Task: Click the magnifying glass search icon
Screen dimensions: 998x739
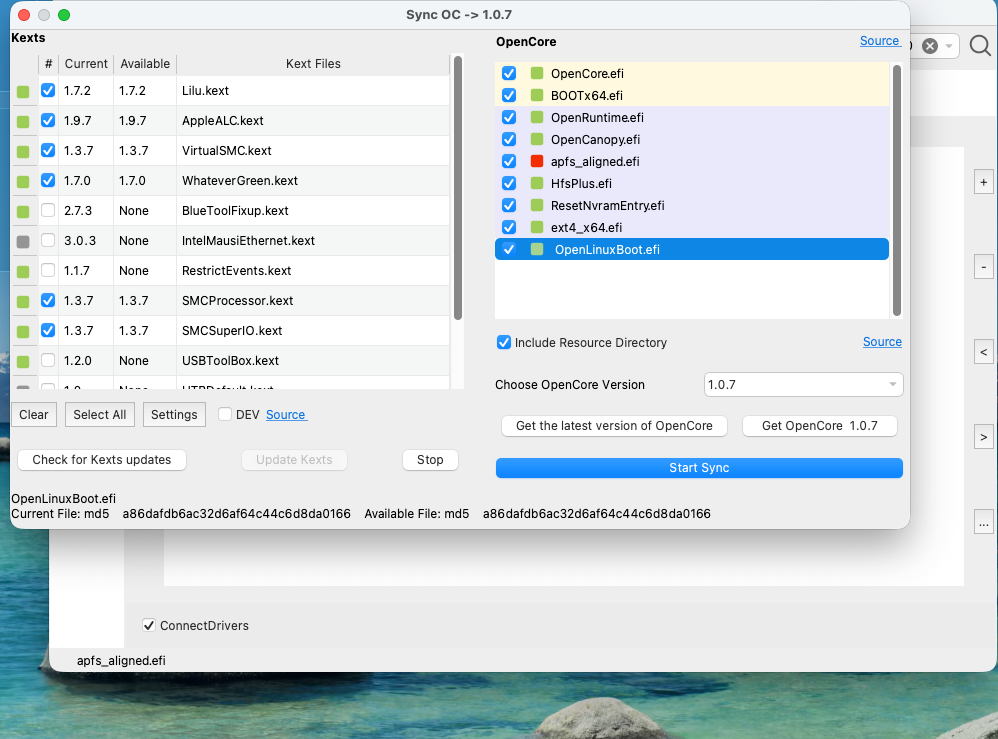Action: click(x=980, y=46)
